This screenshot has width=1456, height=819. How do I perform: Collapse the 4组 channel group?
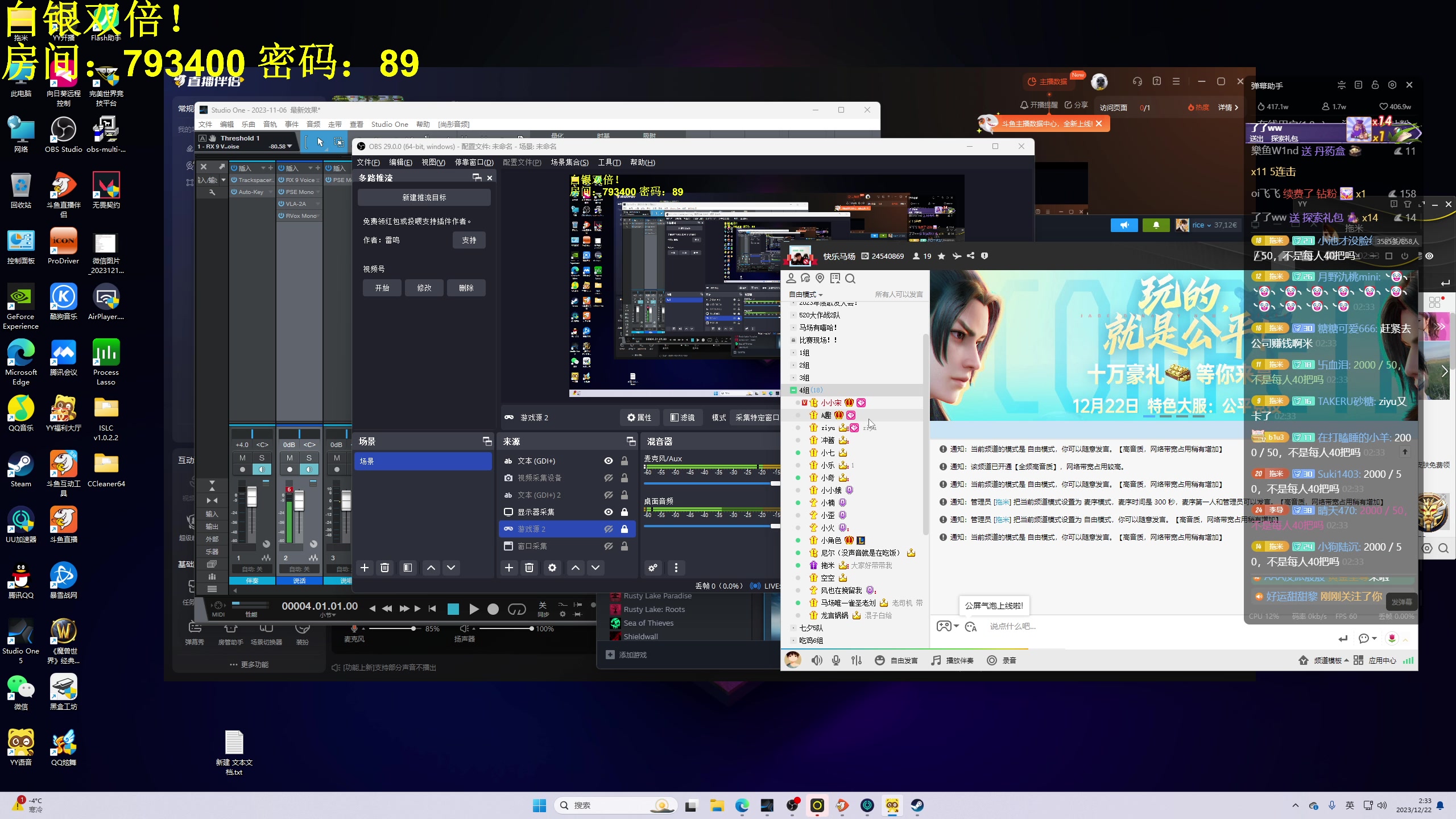tap(793, 390)
